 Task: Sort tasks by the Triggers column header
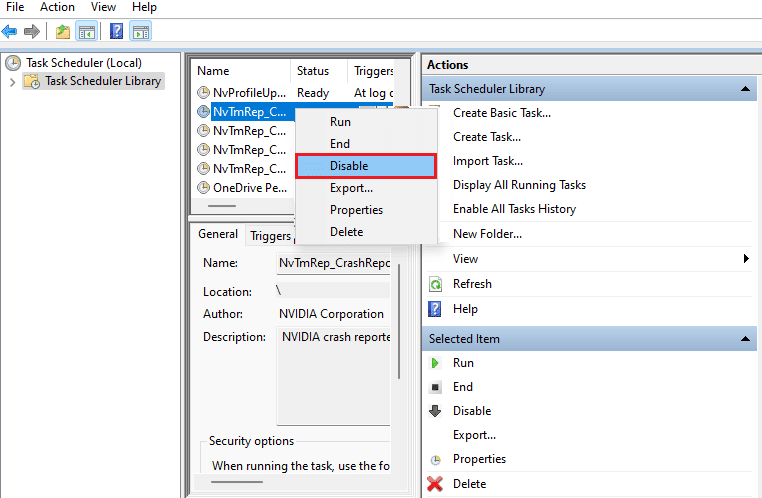click(371, 71)
